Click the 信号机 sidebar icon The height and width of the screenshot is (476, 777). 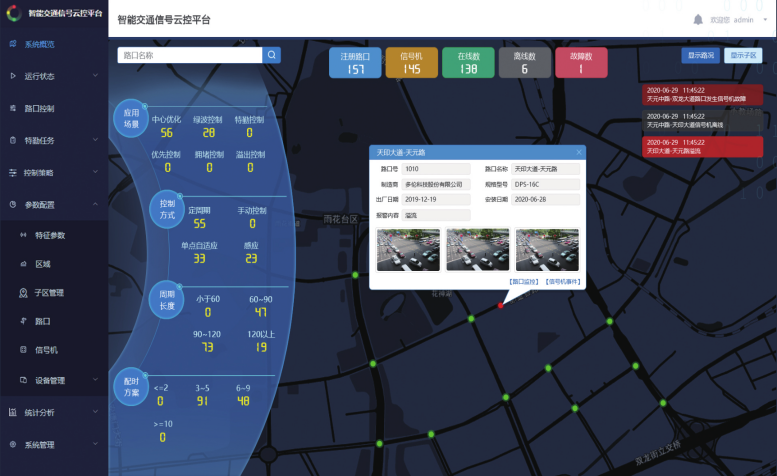(x=23, y=350)
